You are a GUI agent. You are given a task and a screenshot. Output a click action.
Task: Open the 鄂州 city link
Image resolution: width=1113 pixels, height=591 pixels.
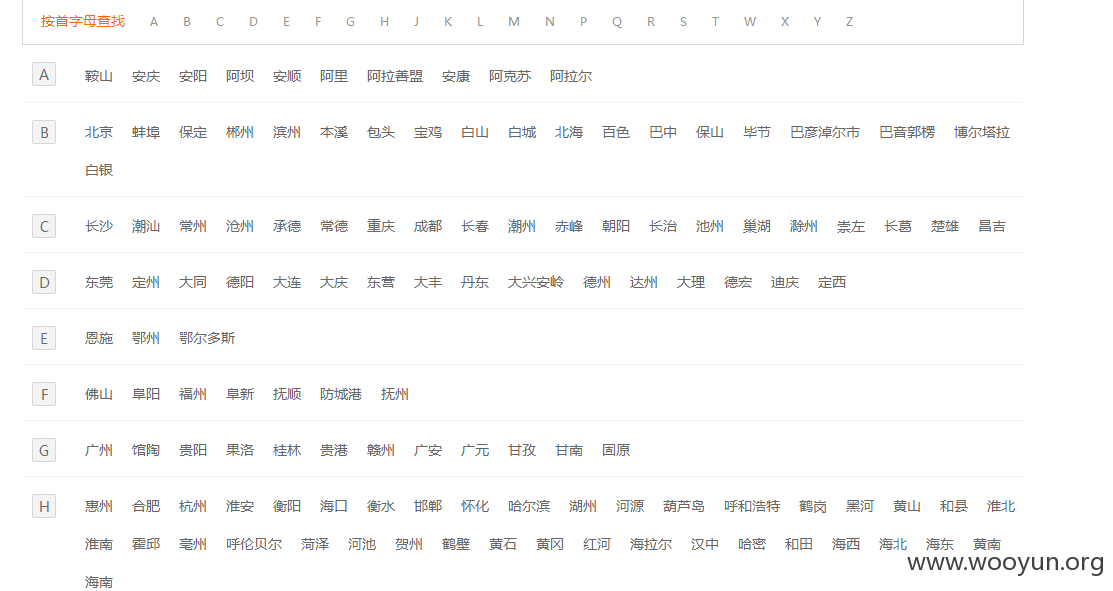[146, 338]
